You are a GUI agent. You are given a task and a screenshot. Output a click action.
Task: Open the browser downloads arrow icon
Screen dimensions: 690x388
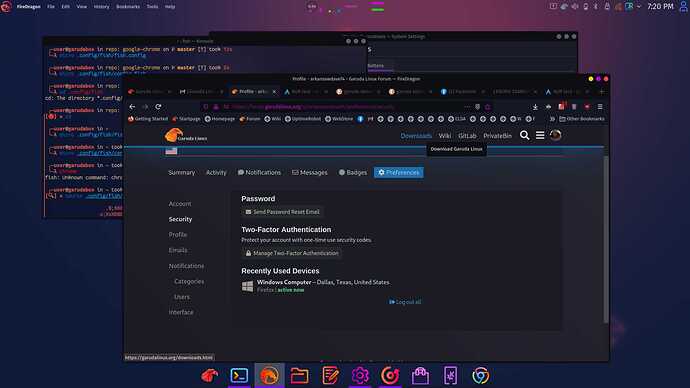(535, 106)
